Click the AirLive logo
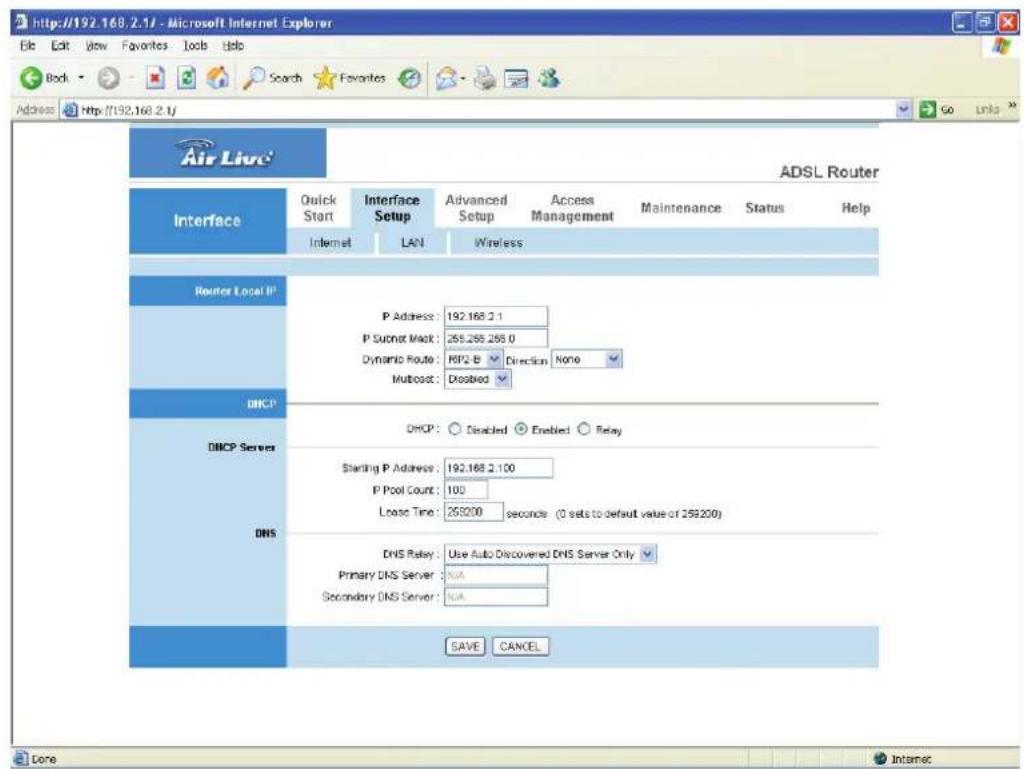The image size is (1024, 770). (x=227, y=153)
